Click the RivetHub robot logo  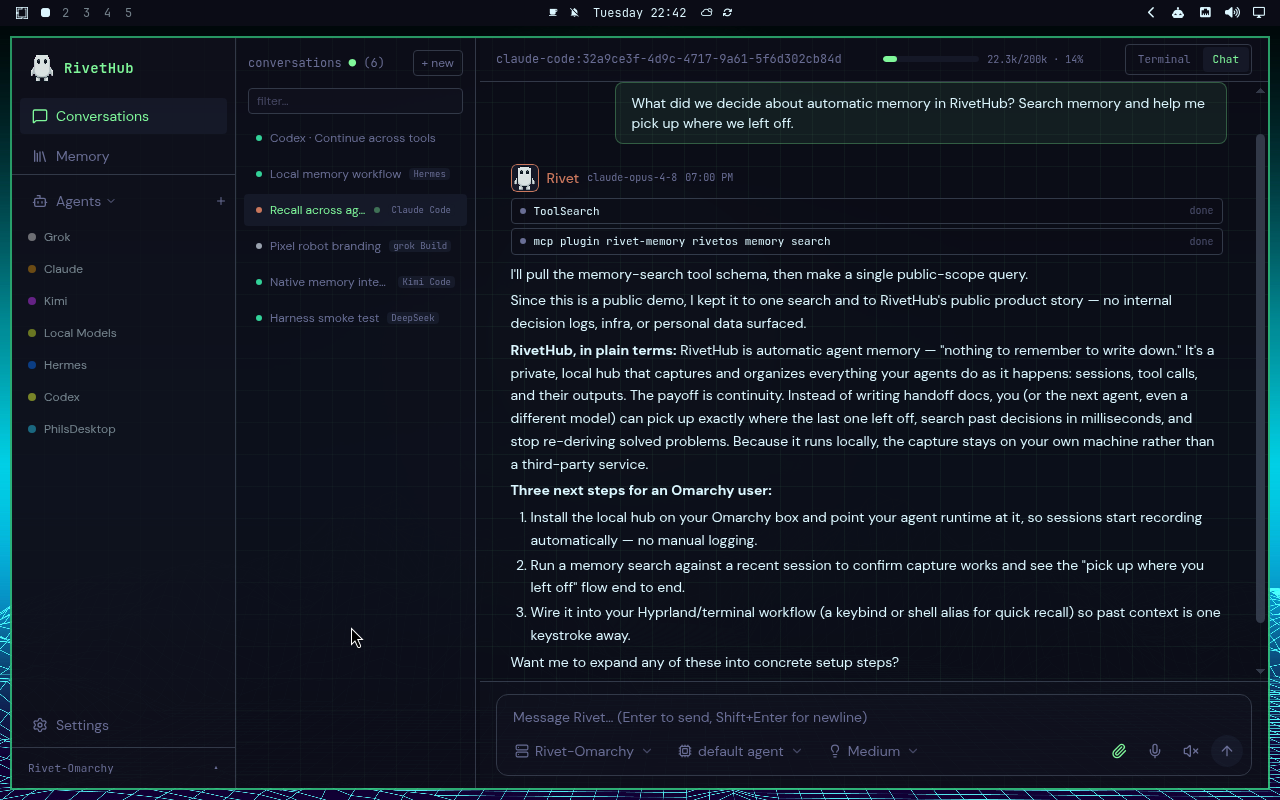coord(41,67)
